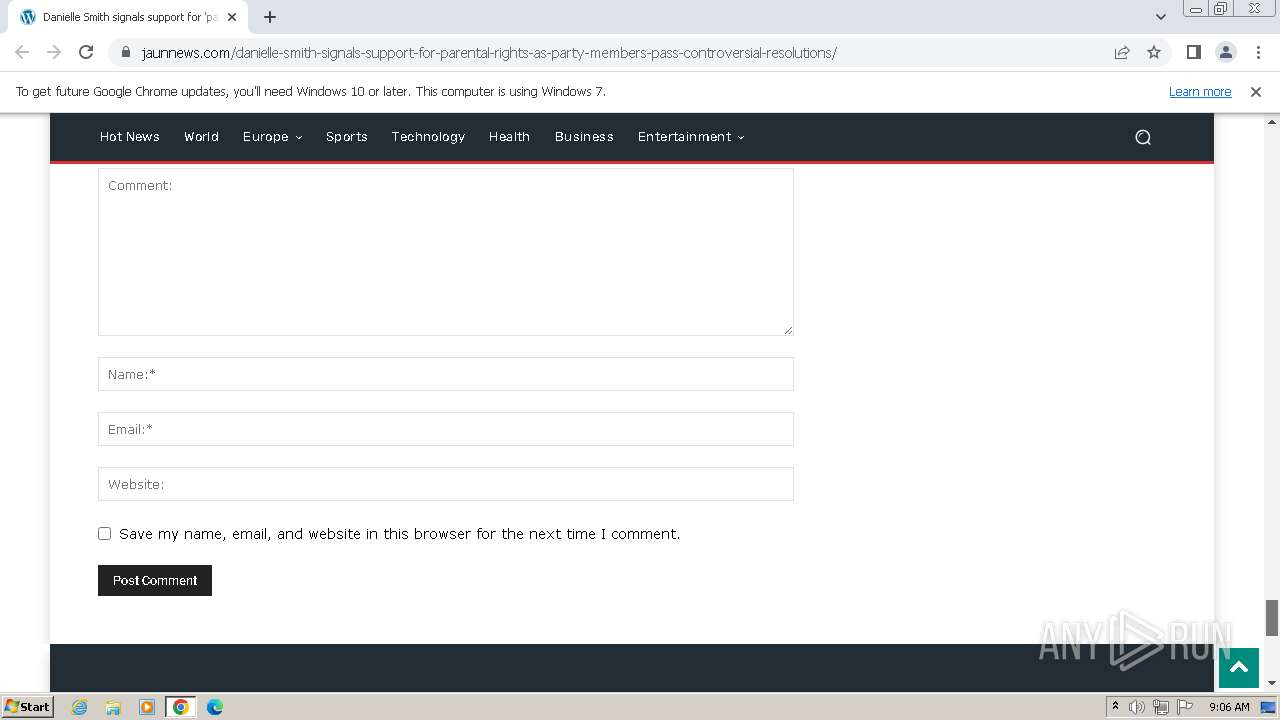Open the site search magnifier icon
Screen dimensions: 1280x720
1143,137
